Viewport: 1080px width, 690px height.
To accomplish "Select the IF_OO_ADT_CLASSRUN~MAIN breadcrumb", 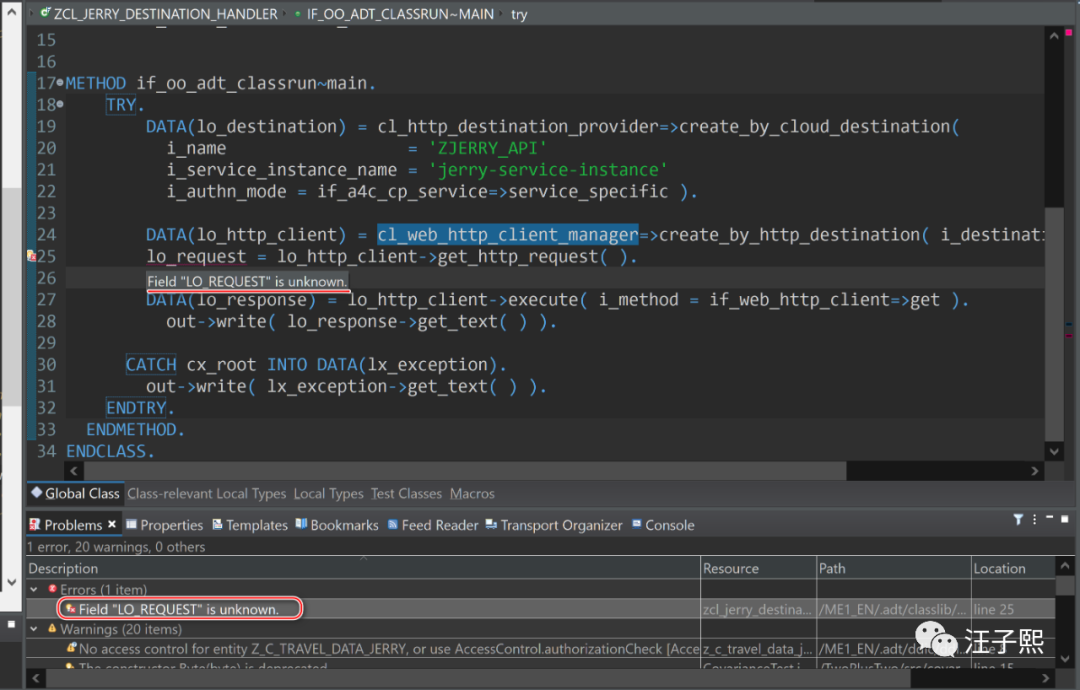I will coord(400,14).
